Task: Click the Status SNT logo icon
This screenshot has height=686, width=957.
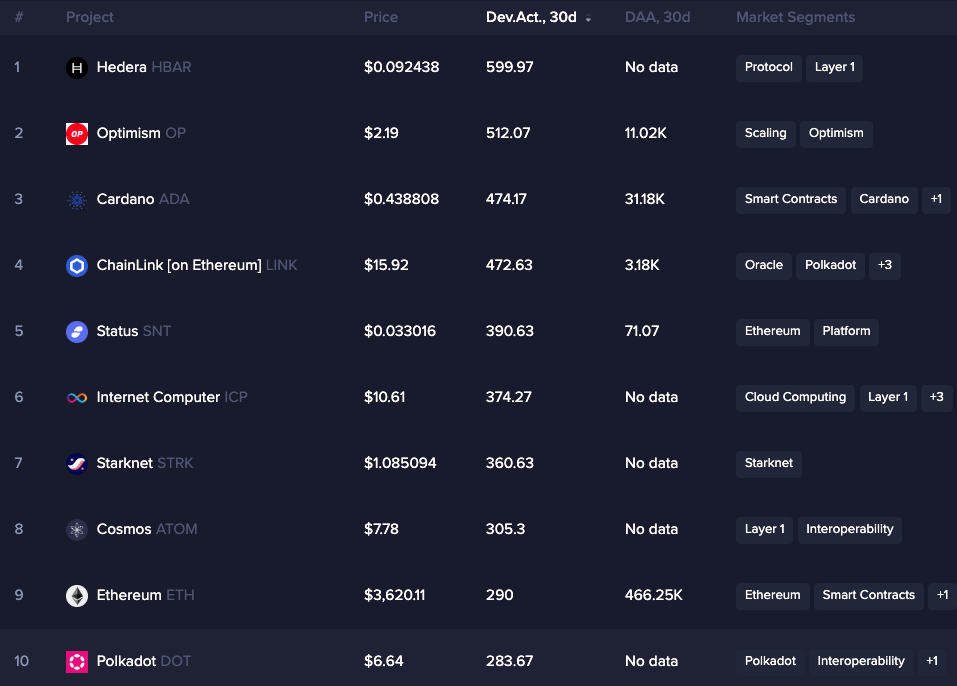Action: tap(77, 331)
